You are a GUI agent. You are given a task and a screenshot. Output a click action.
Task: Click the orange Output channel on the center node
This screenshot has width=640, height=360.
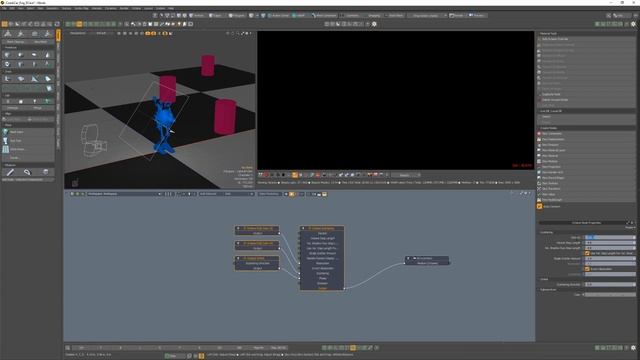point(322,288)
